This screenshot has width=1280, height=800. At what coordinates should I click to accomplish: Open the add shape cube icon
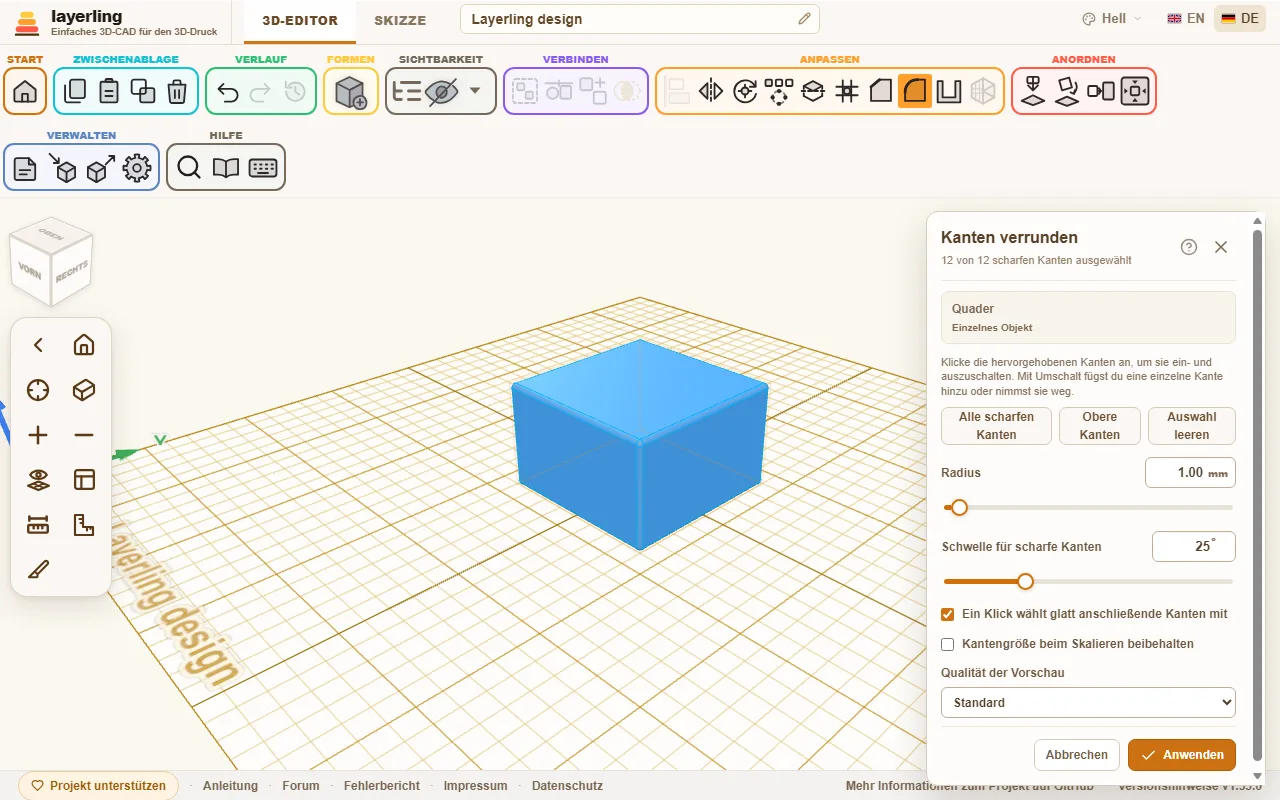[351, 92]
